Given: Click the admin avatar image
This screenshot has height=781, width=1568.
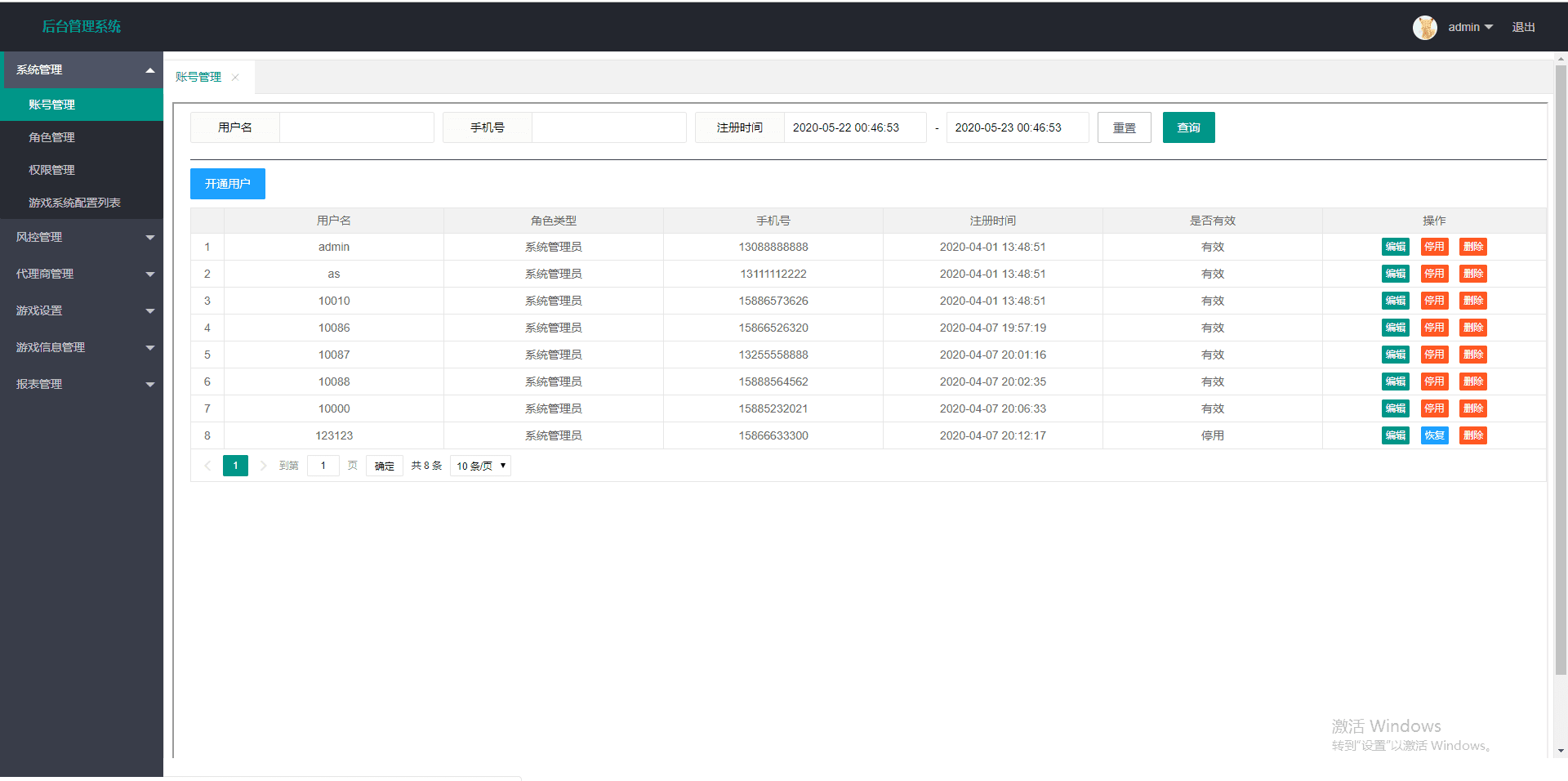Looking at the screenshot, I should point(1424,27).
